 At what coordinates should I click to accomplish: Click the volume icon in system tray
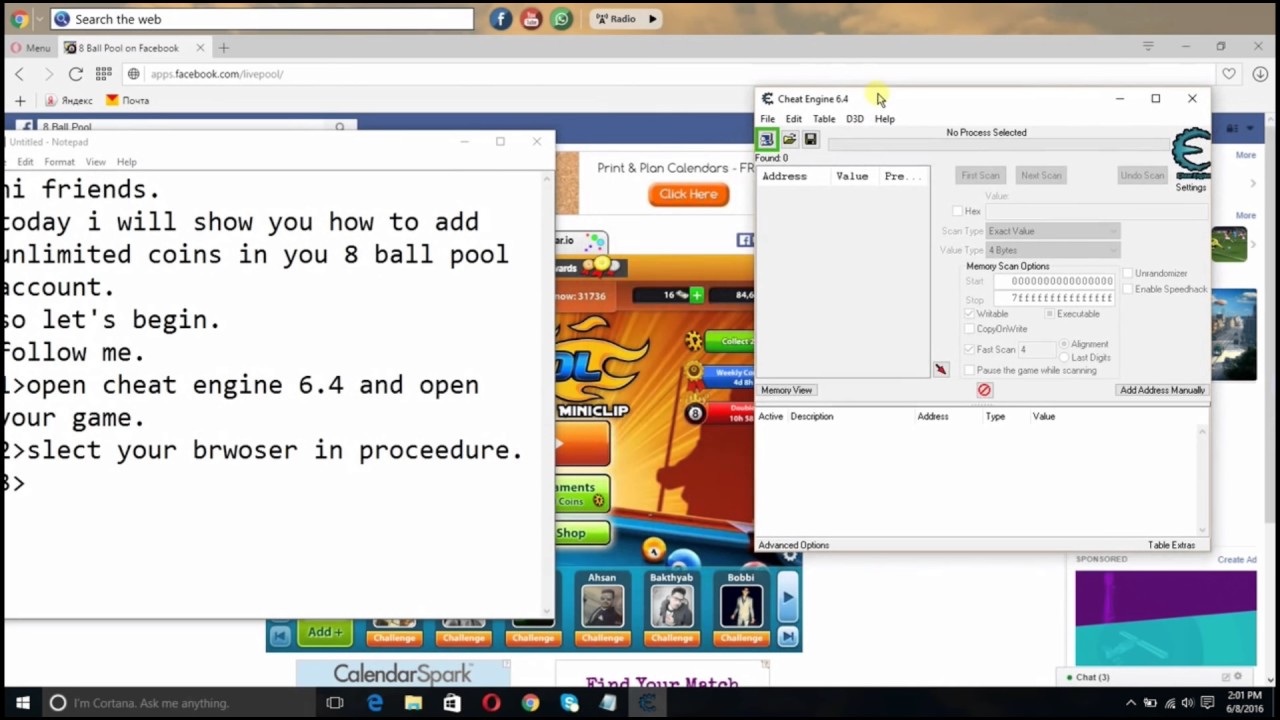1187,703
